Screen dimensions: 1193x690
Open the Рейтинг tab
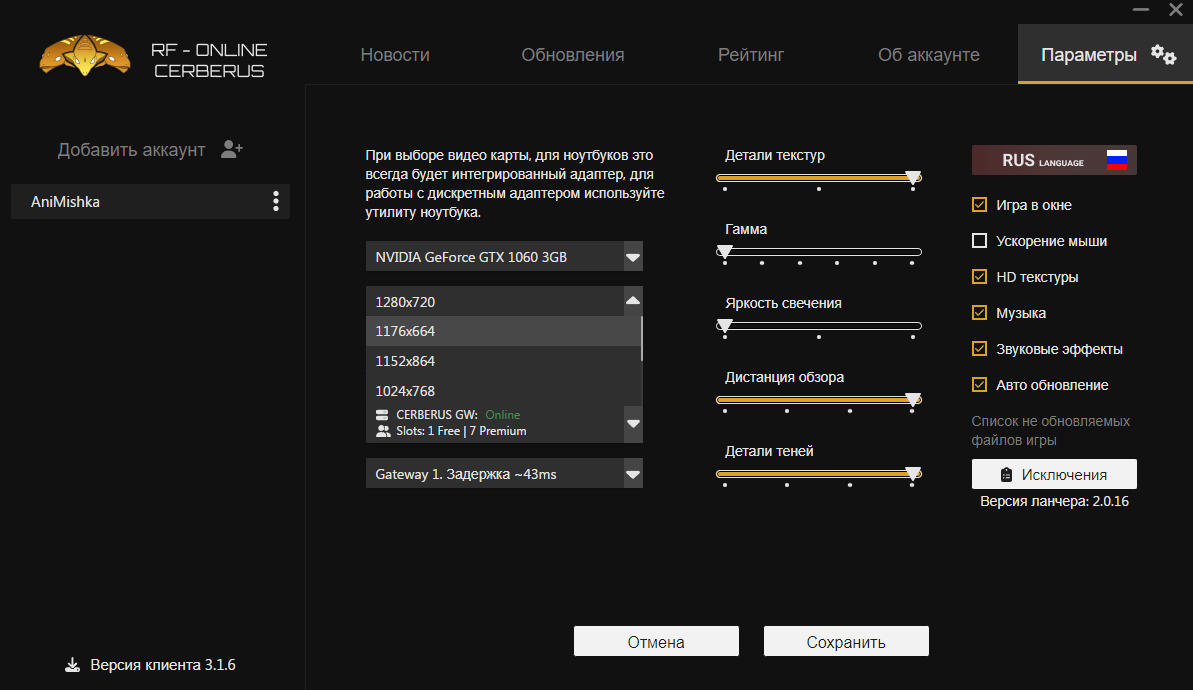click(750, 55)
